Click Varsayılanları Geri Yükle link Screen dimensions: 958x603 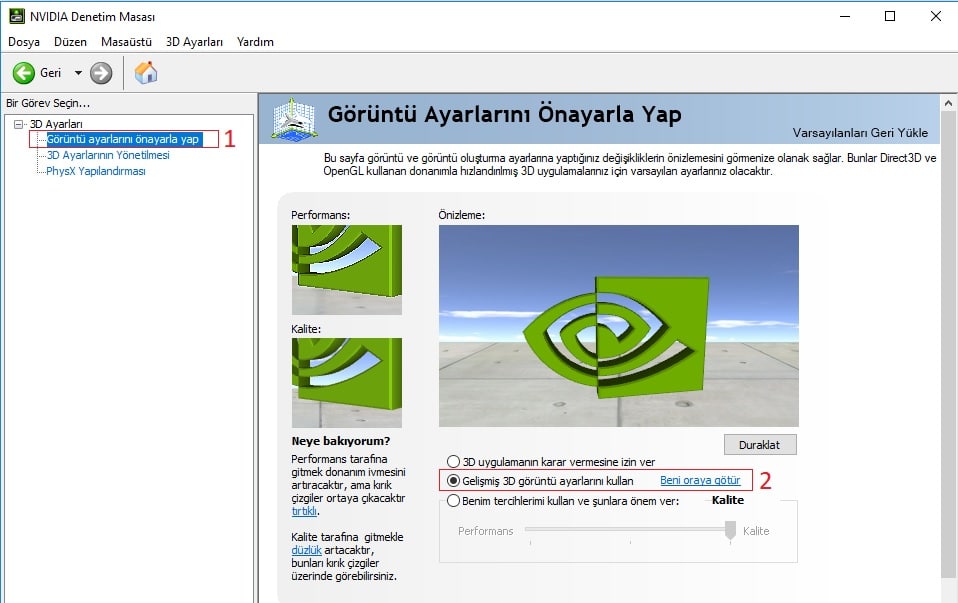point(860,133)
